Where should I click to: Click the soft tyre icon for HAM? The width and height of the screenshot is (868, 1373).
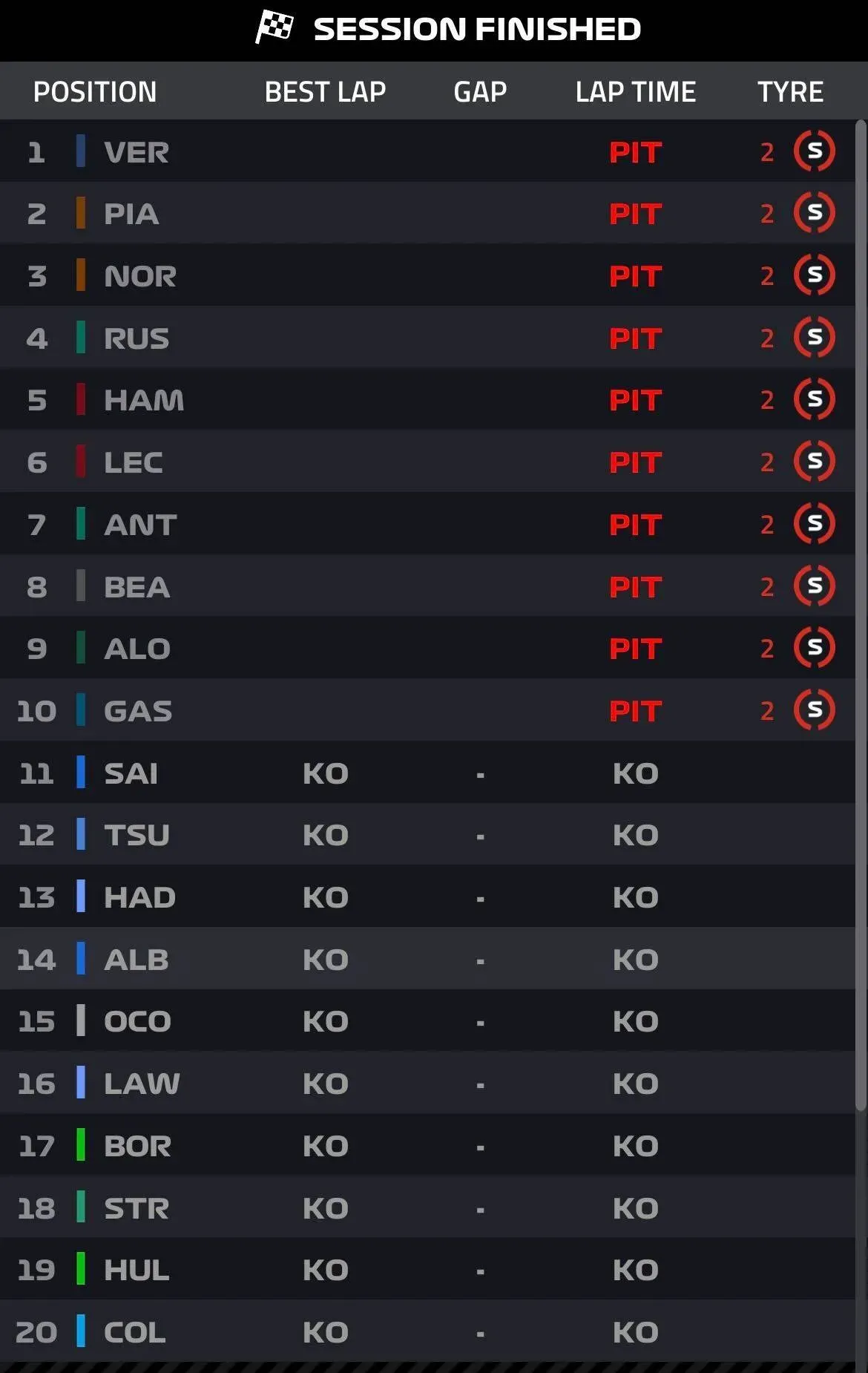click(814, 400)
